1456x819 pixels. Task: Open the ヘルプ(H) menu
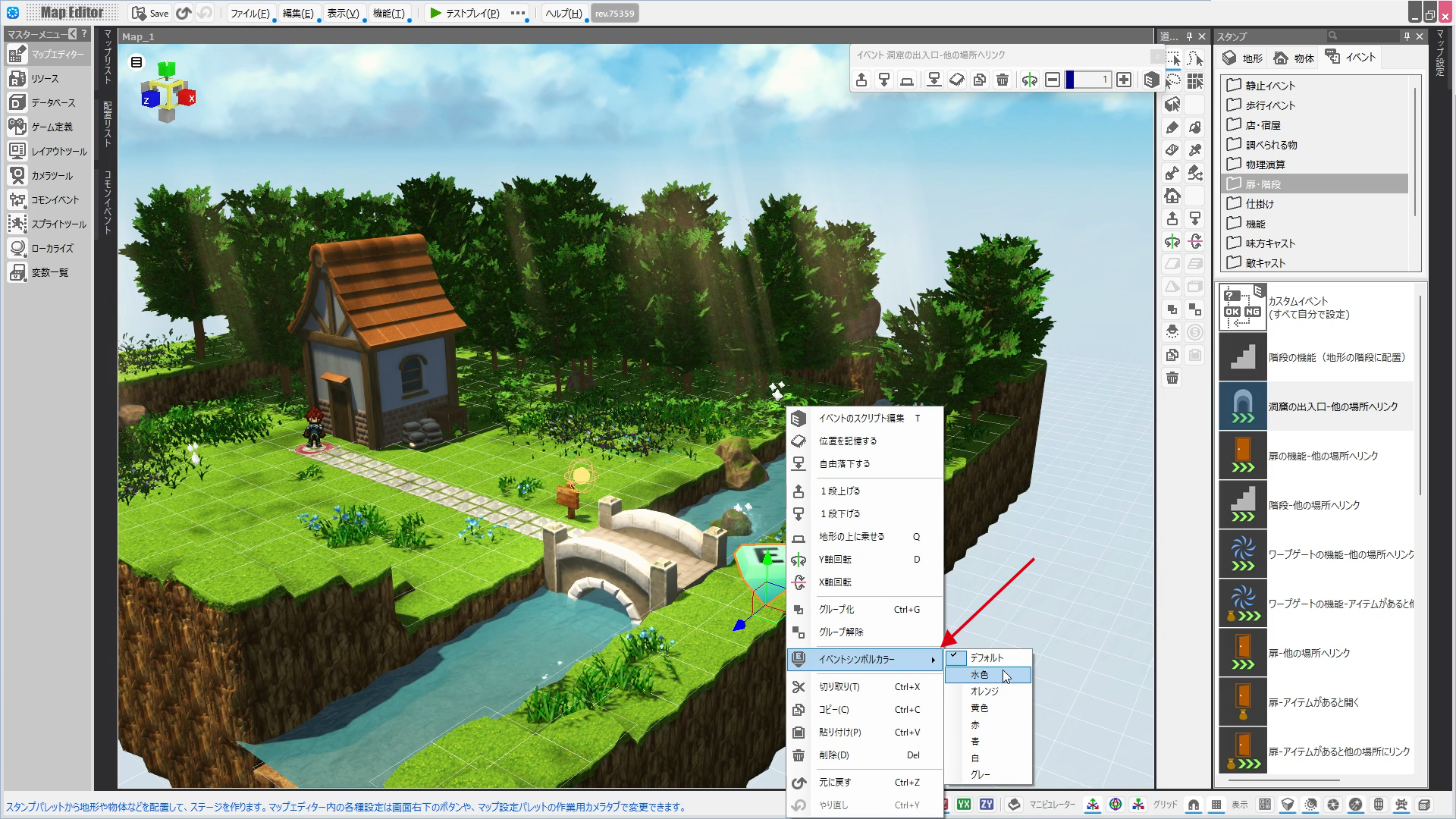563,13
